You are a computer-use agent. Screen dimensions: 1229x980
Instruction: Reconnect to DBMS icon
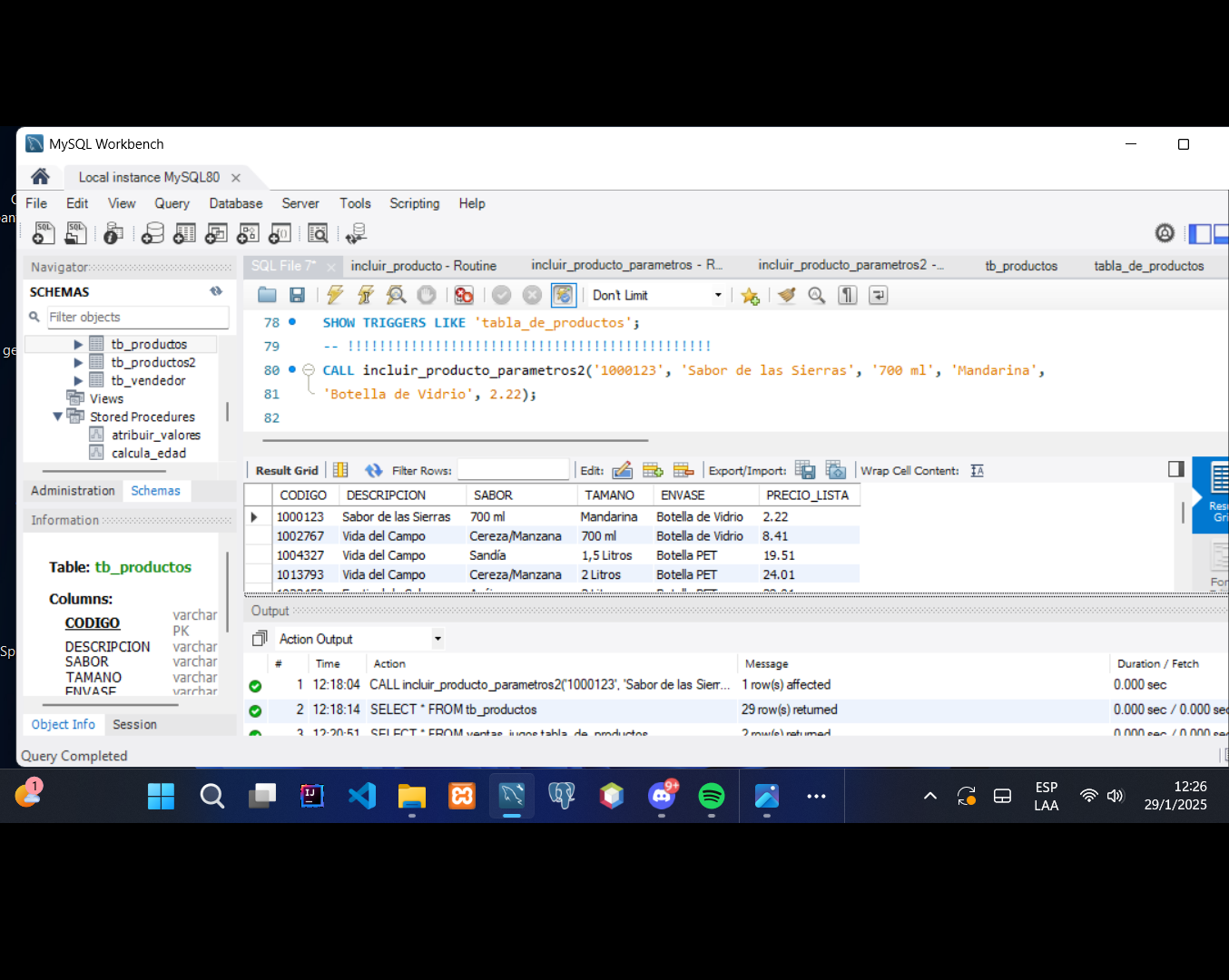click(x=356, y=234)
